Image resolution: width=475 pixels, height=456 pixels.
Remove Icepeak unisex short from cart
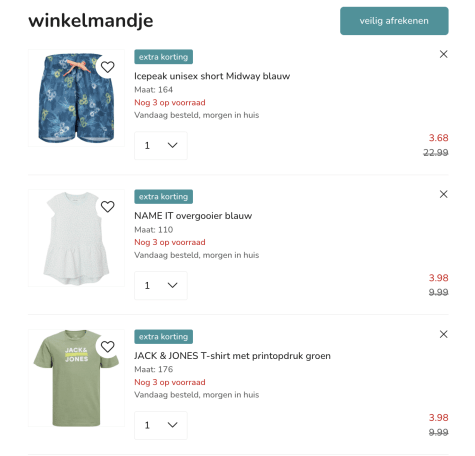(x=443, y=54)
